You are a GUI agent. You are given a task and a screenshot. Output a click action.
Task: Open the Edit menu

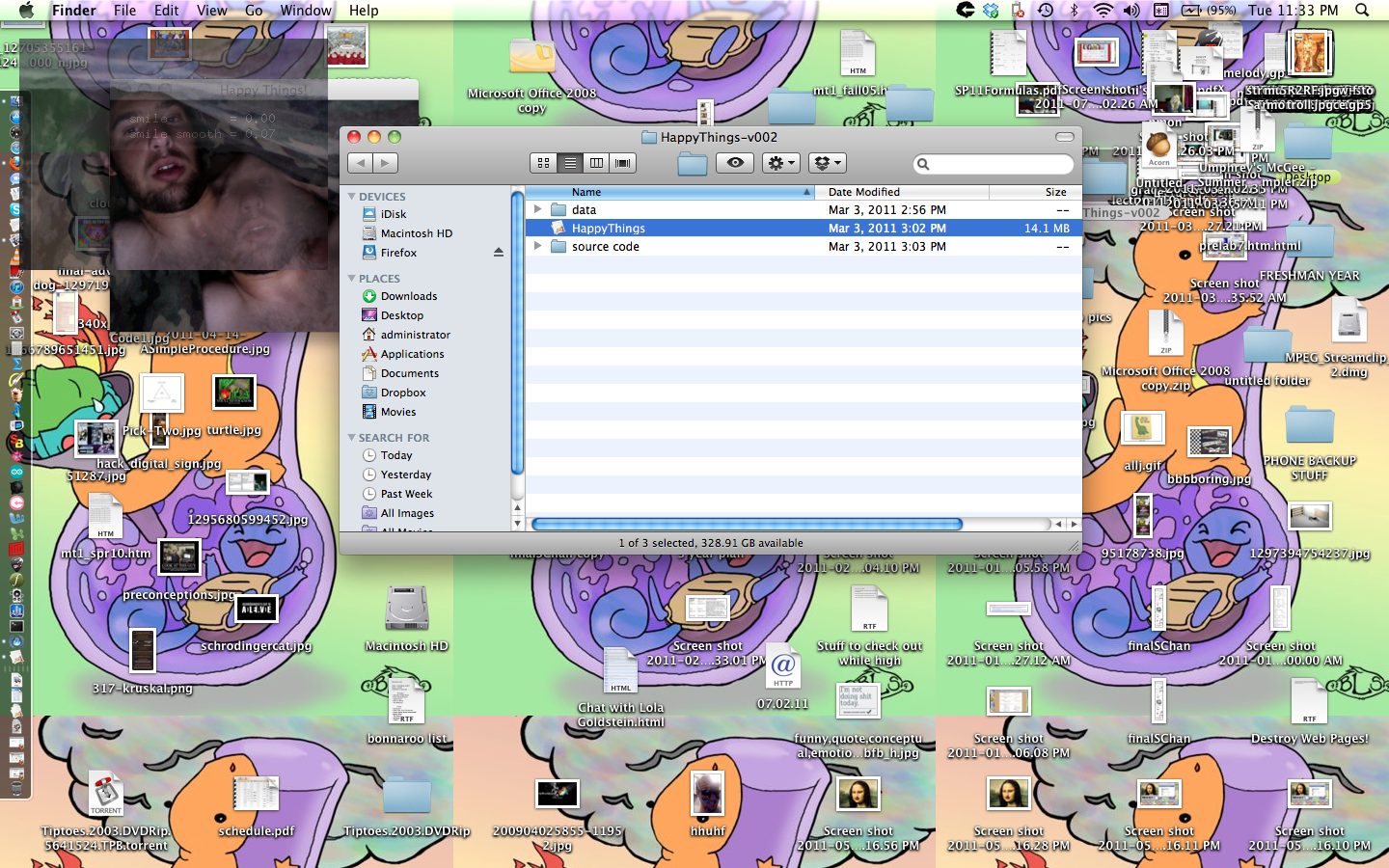[x=166, y=10]
